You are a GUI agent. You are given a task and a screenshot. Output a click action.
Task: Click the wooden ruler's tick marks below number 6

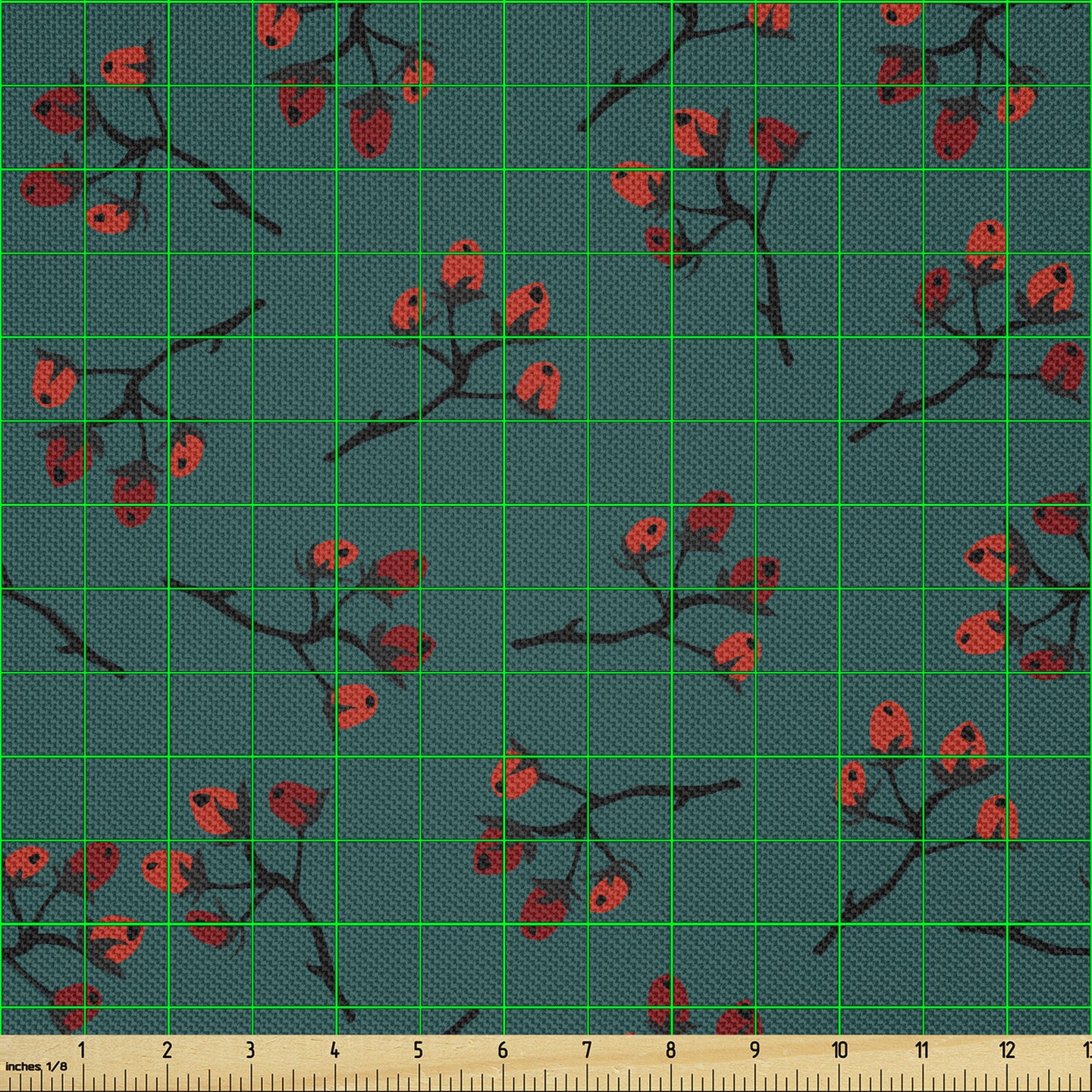coord(502,1078)
